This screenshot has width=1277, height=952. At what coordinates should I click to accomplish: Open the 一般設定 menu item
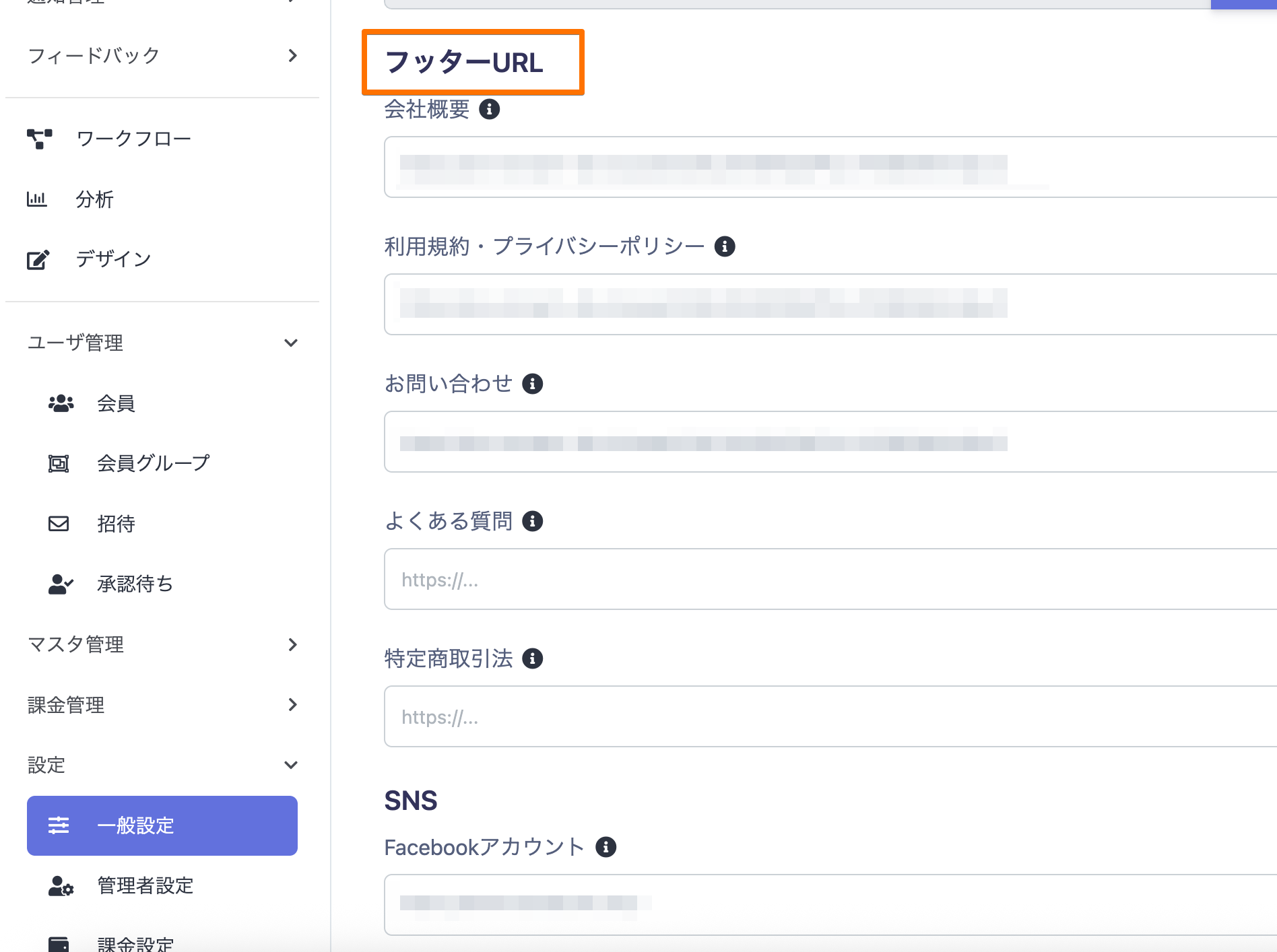(162, 825)
